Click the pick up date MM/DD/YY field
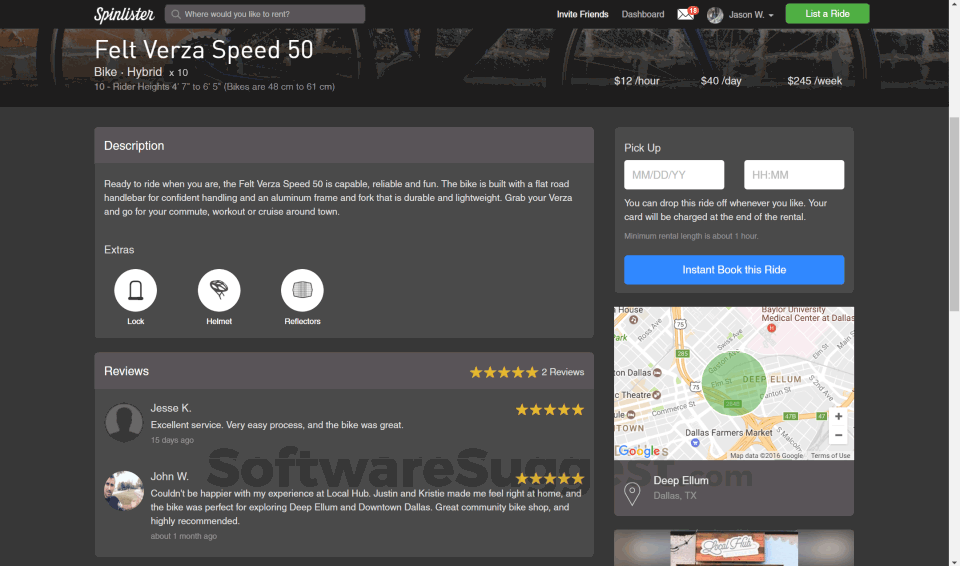Screen dimensions: 960x566 click(673, 175)
